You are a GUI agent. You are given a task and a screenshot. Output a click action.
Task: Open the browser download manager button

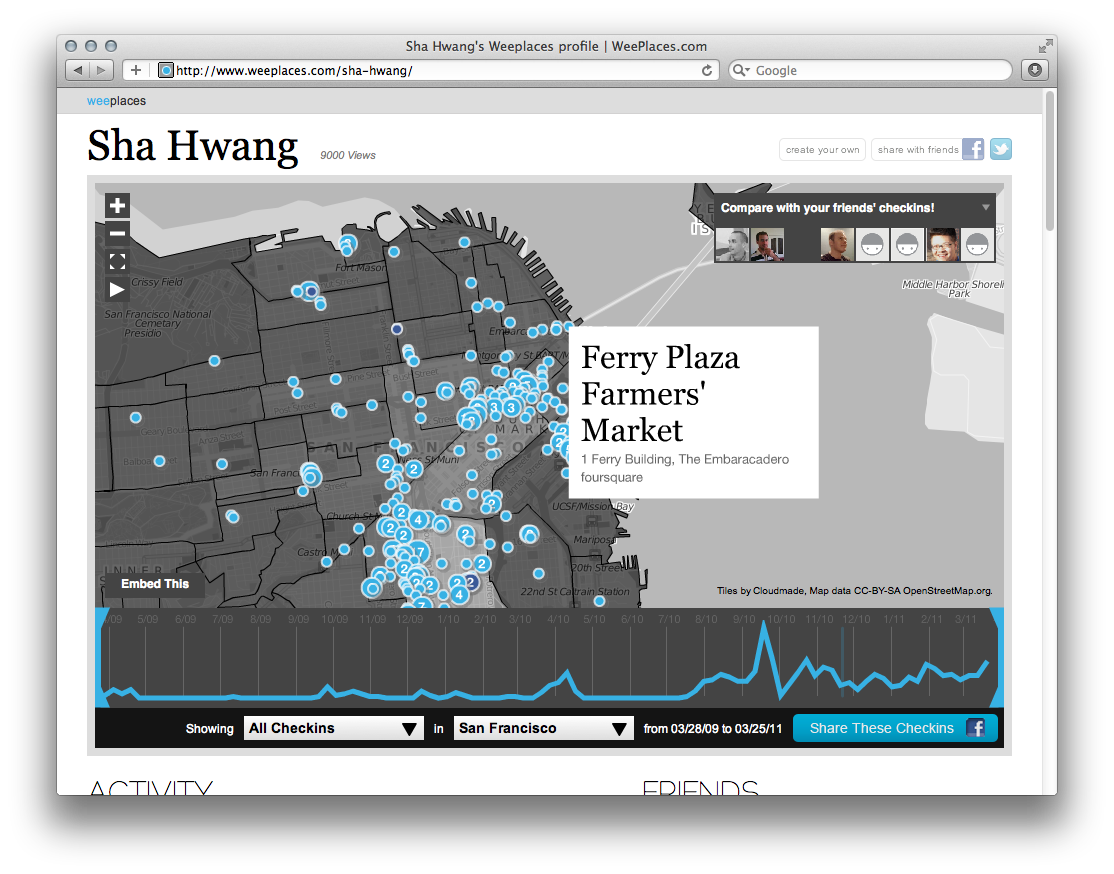click(x=1034, y=70)
